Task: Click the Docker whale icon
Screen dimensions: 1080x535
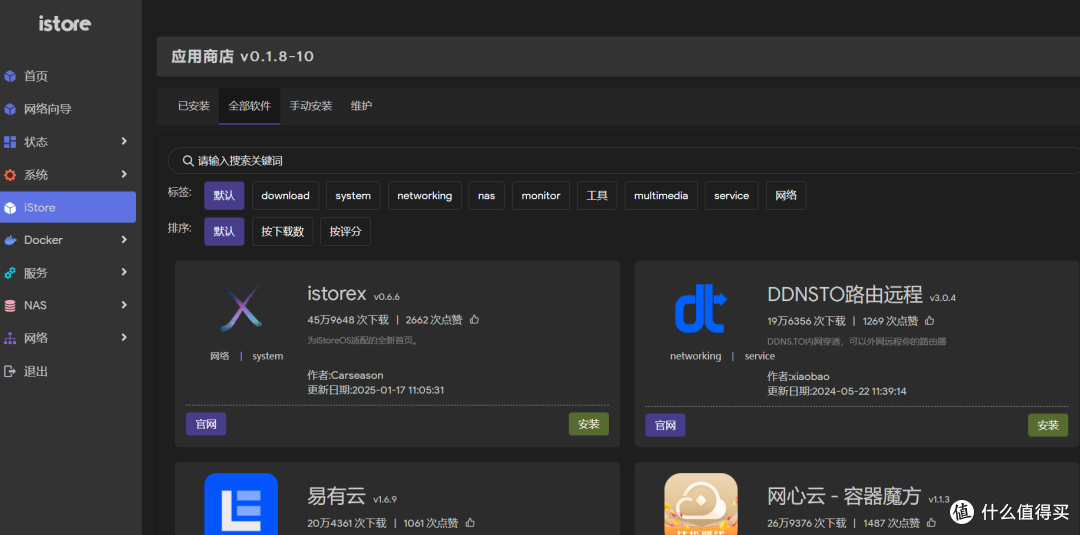Action: tap(10, 240)
